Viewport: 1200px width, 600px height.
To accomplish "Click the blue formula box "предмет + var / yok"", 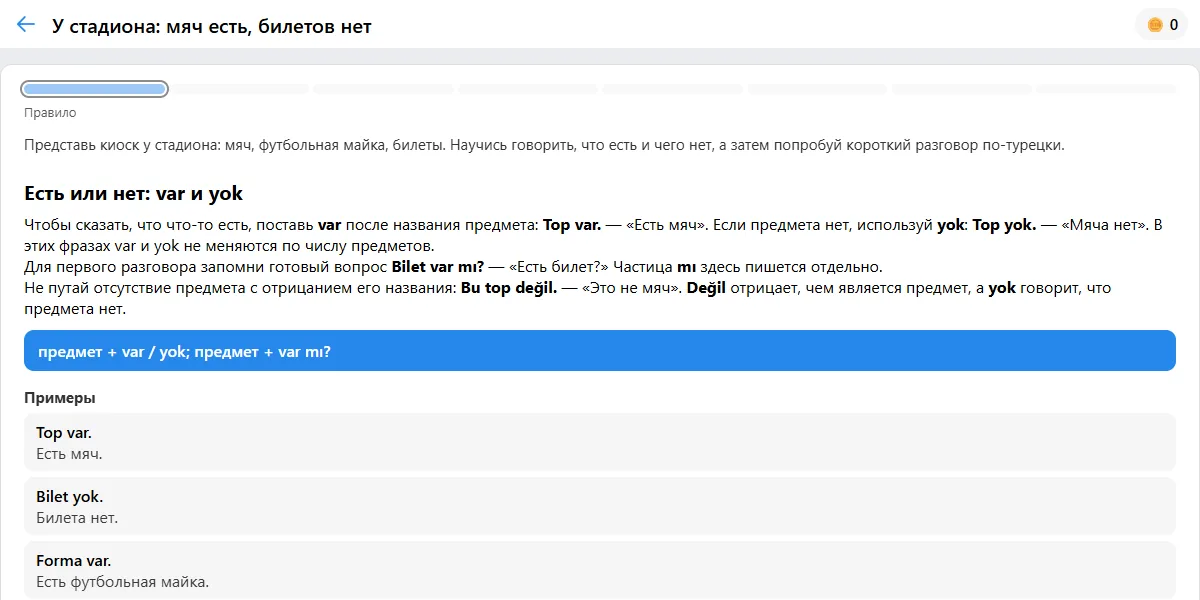I will click(x=600, y=351).
